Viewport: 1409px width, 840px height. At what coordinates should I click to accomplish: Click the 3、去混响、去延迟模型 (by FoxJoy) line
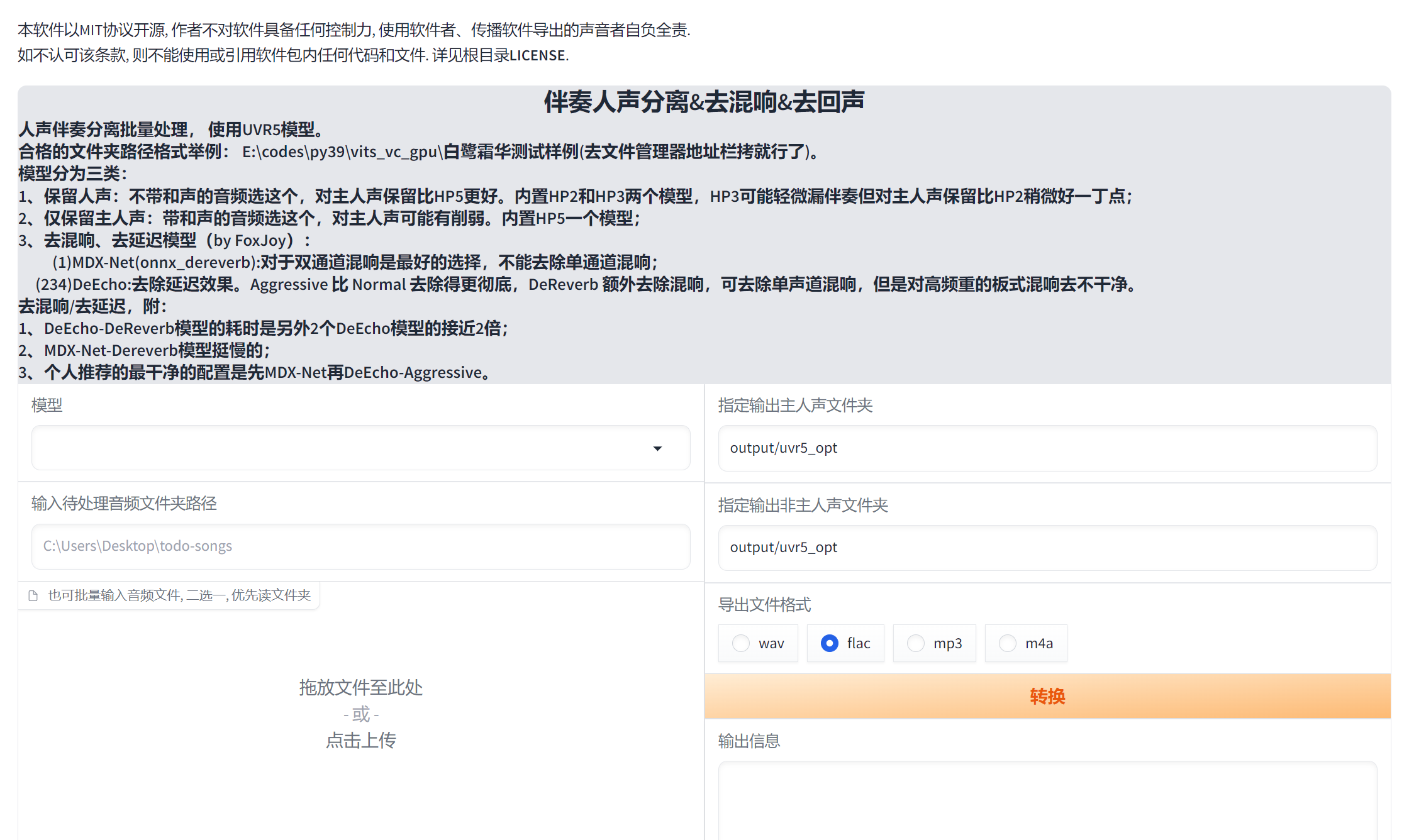[x=164, y=240]
